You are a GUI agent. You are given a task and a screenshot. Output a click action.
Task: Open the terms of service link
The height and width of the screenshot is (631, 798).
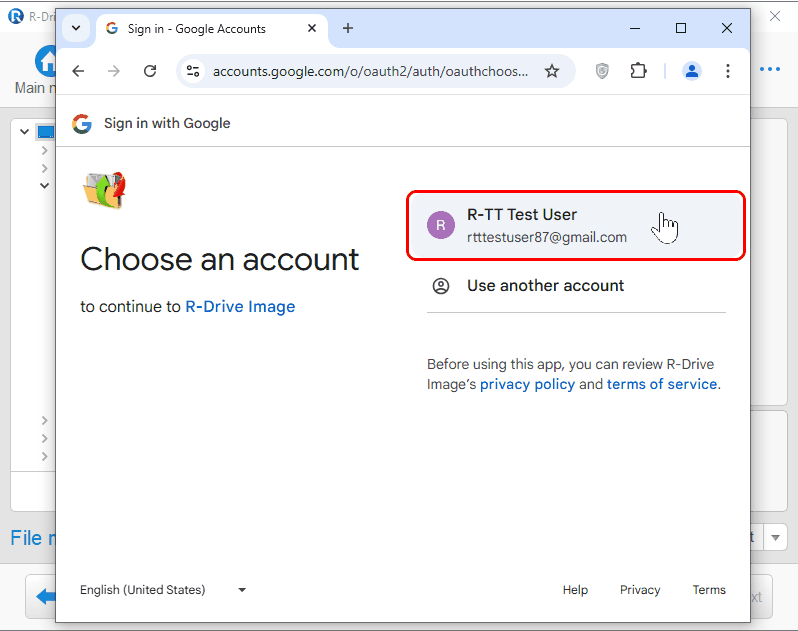pos(662,384)
